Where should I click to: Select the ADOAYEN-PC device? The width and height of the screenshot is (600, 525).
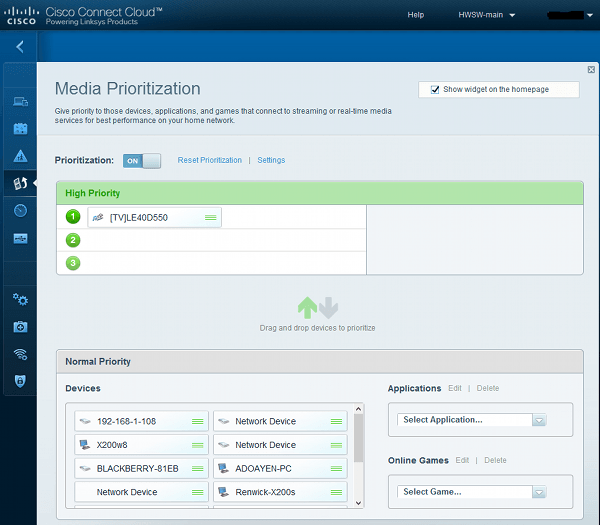[x=280, y=468]
